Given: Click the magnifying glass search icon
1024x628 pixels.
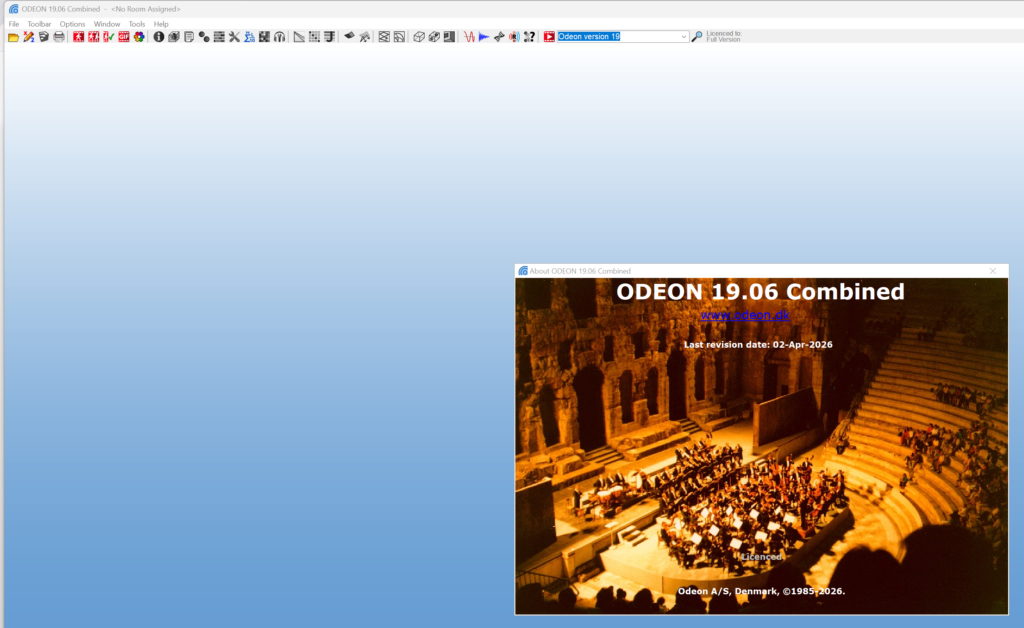Looking at the screenshot, I should 697,37.
